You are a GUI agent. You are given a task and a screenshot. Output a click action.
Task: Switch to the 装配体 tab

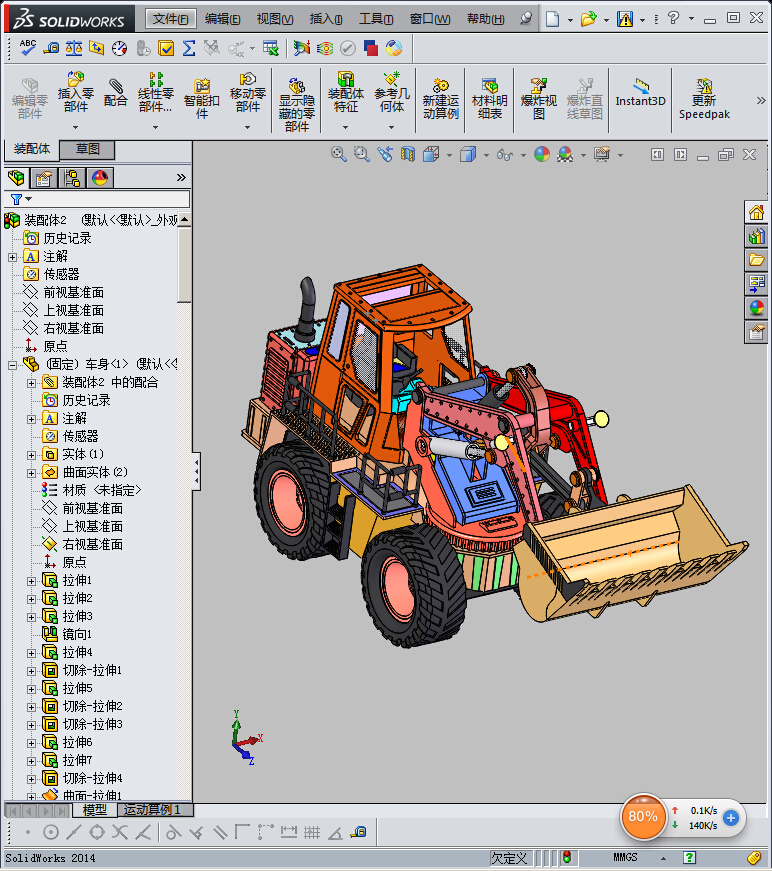[32, 149]
